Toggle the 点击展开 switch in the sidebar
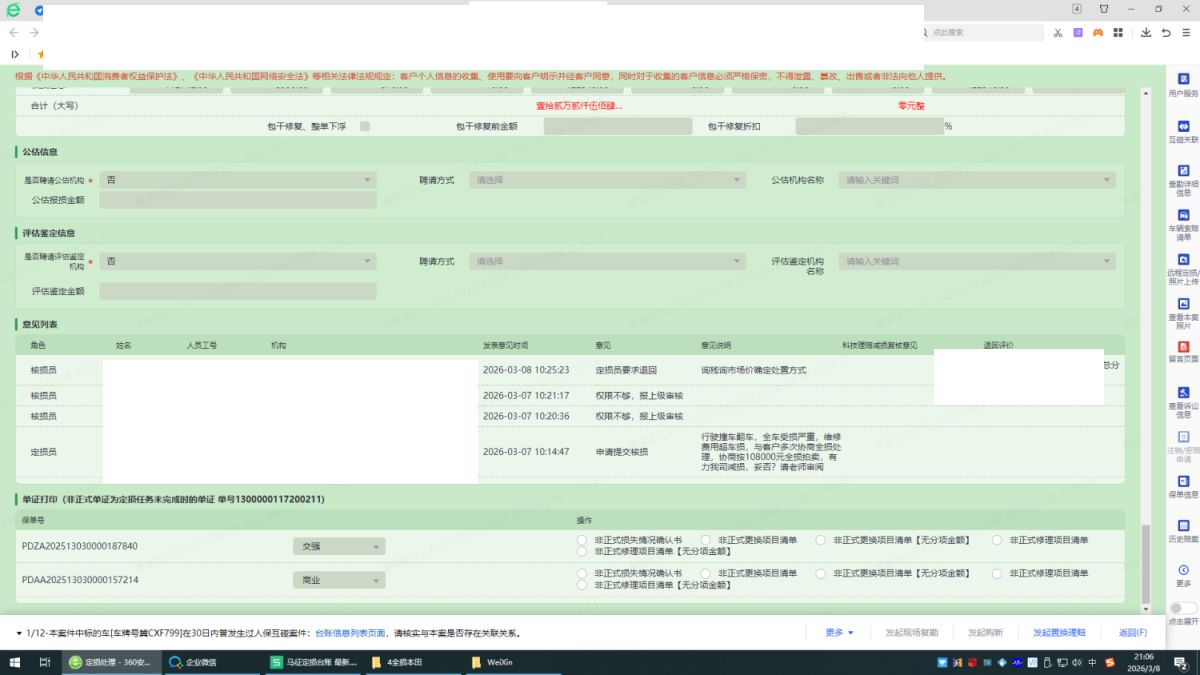Image resolution: width=1200 pixels, height=675 pixels. pyautogui.click(x=1183, y=608)
